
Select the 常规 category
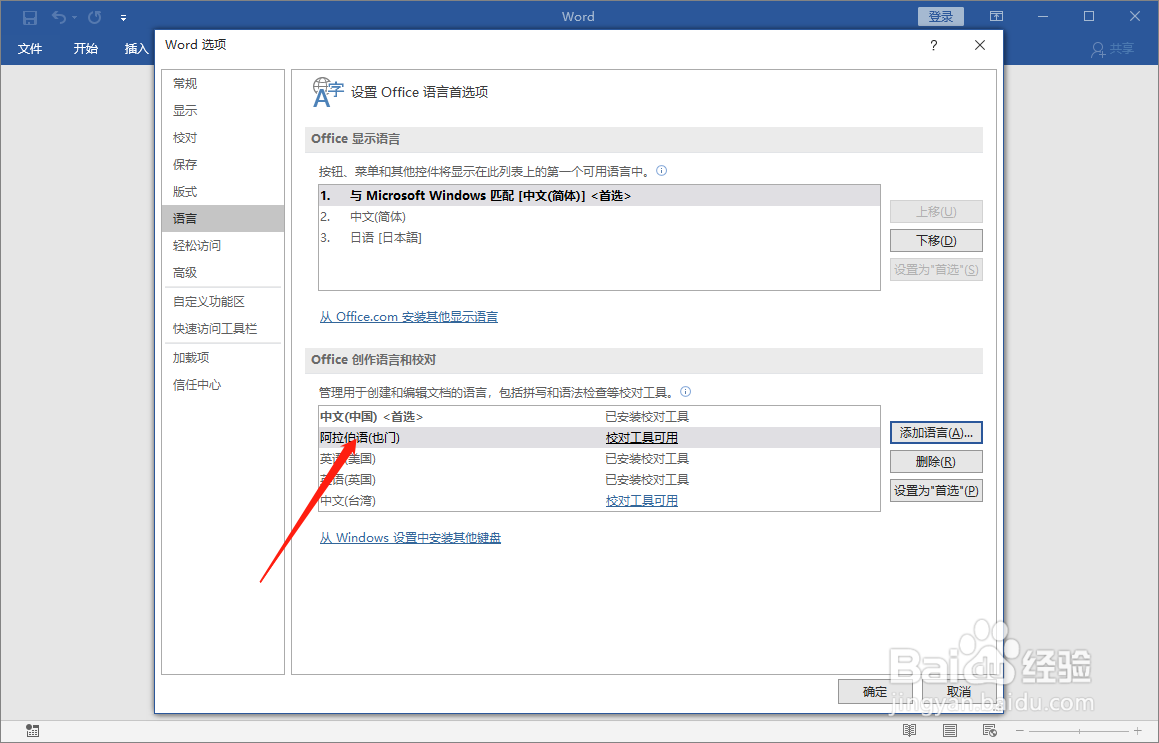coord(222,84)
